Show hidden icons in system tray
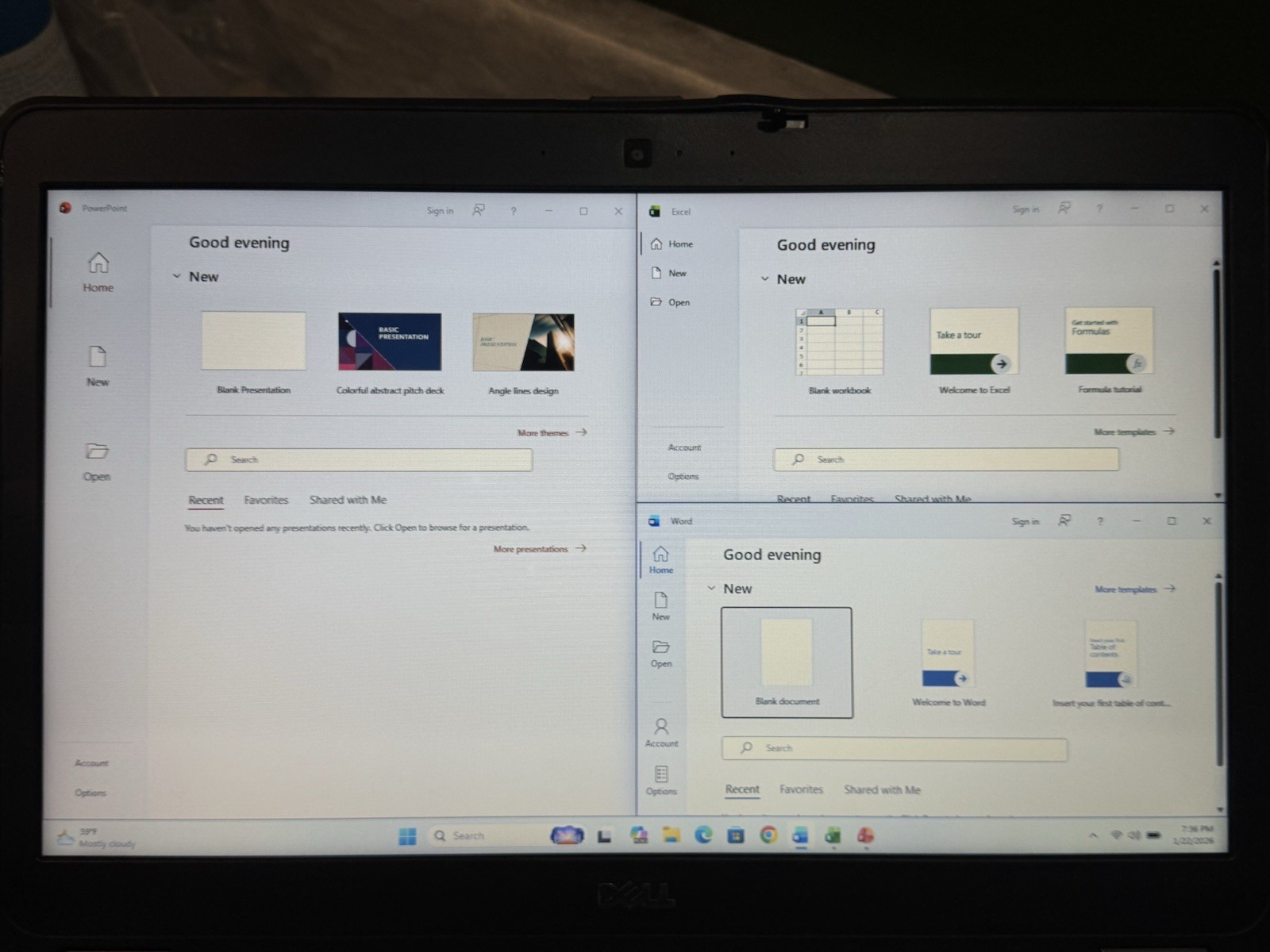Viewport: 1270px width, 952px height. point(1093,835)
